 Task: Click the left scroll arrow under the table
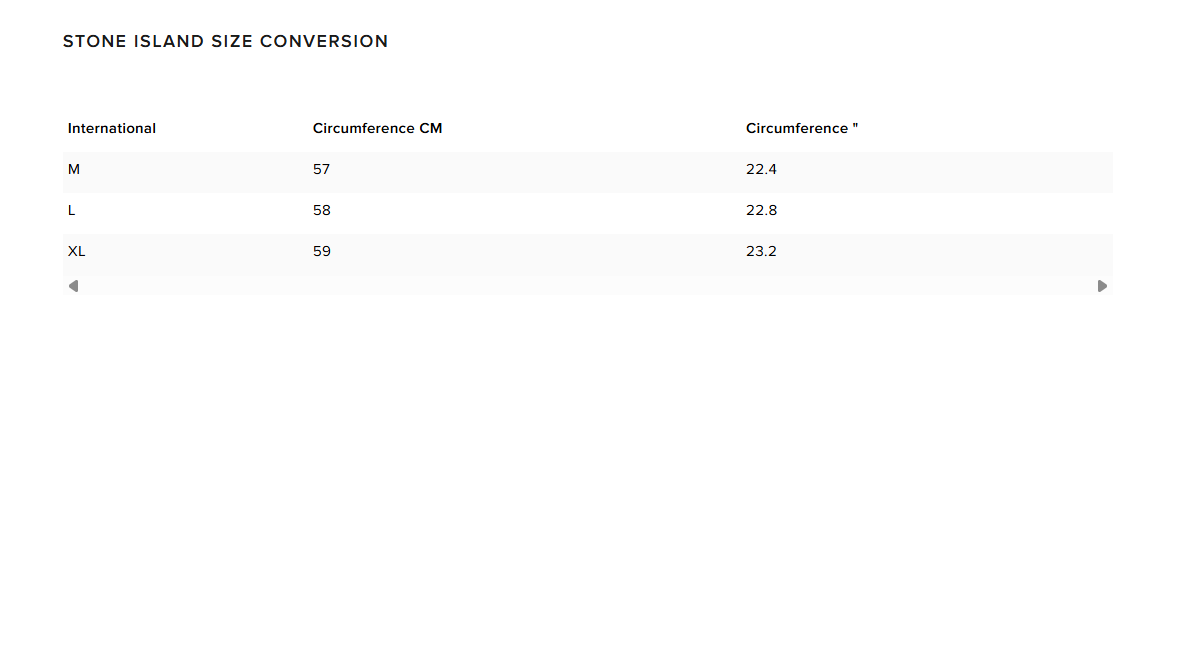tap(73, 286)
